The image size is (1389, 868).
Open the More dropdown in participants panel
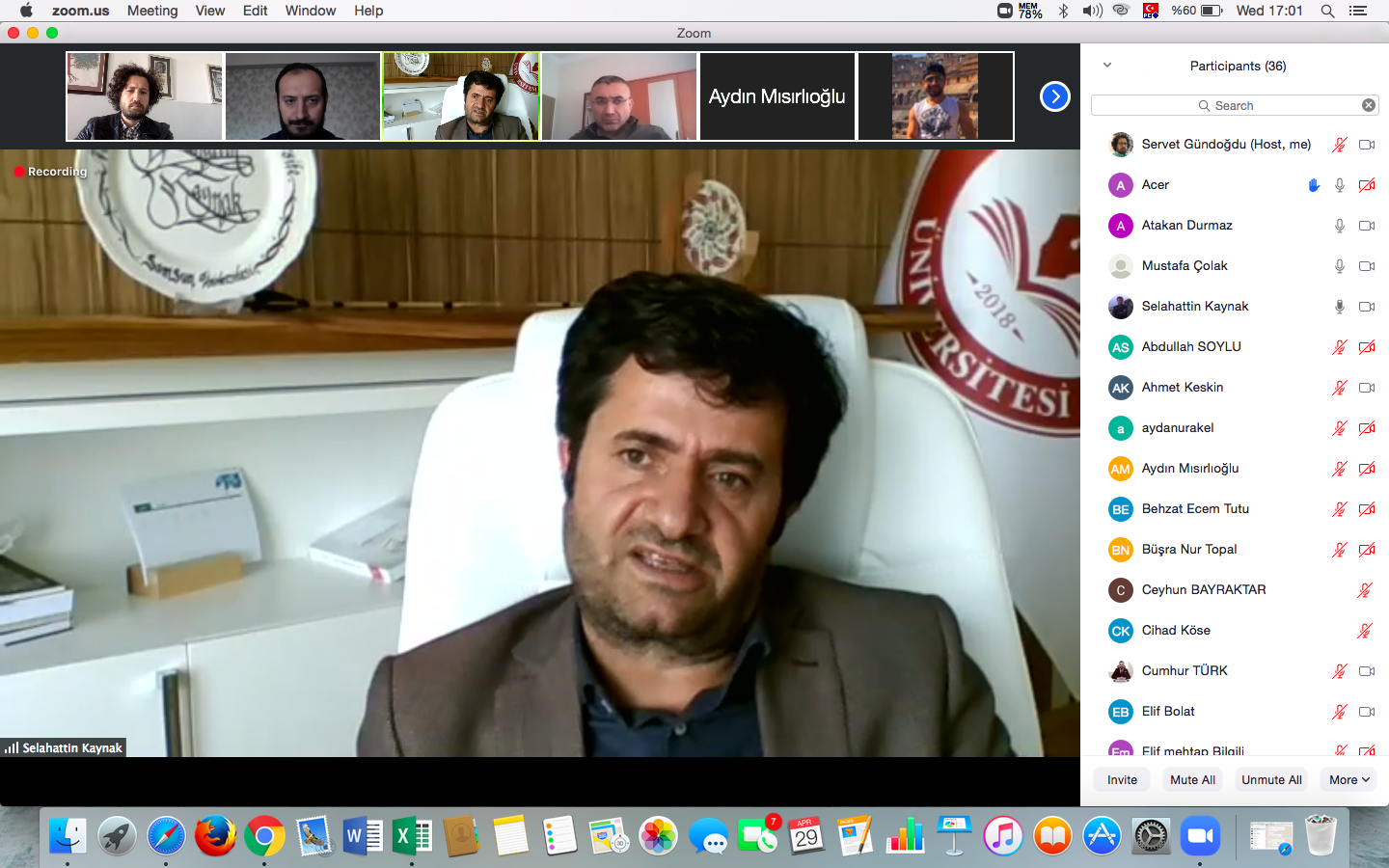1349,779
